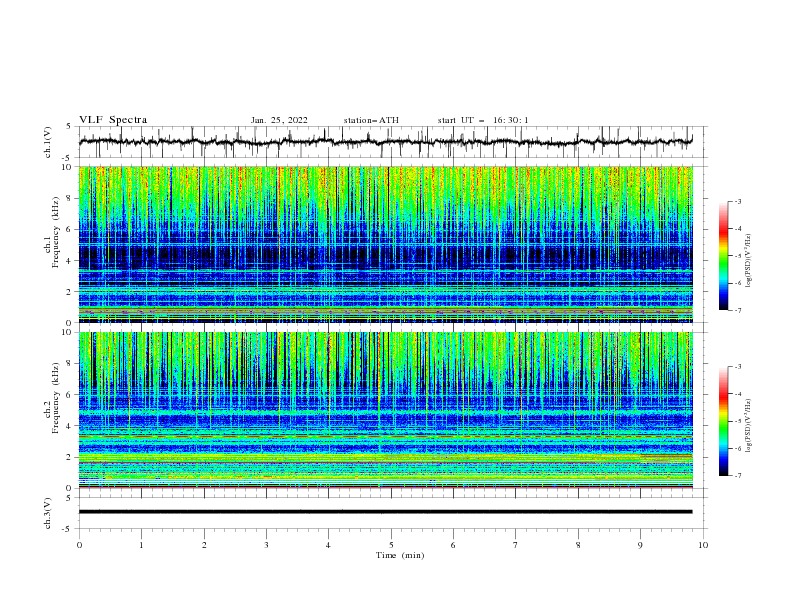Select the date text "Jan. 25, 2022"
The height and width of the screenshot is (612, 792).
[x=279, y=120]
